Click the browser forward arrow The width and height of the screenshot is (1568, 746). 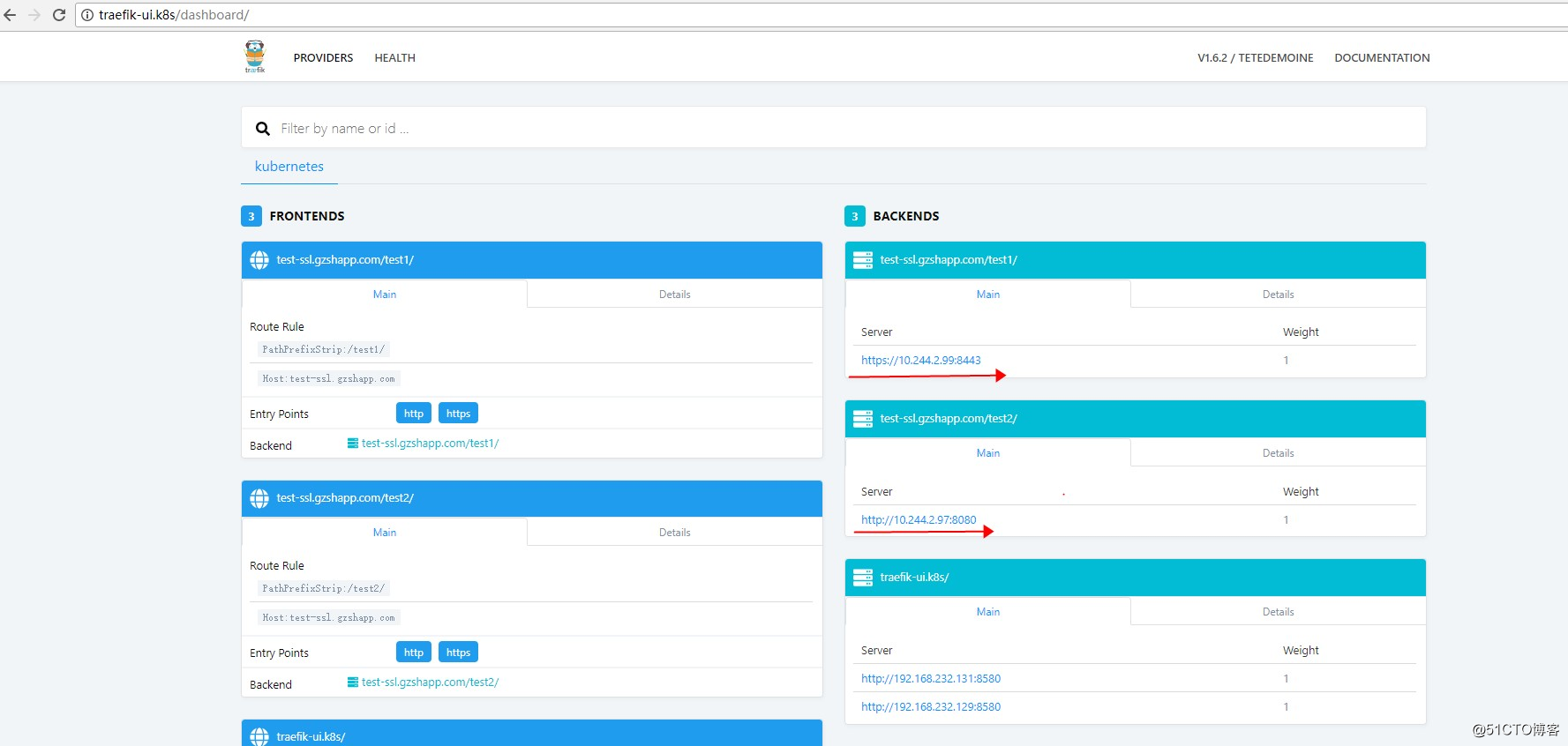tap(34, 15)
